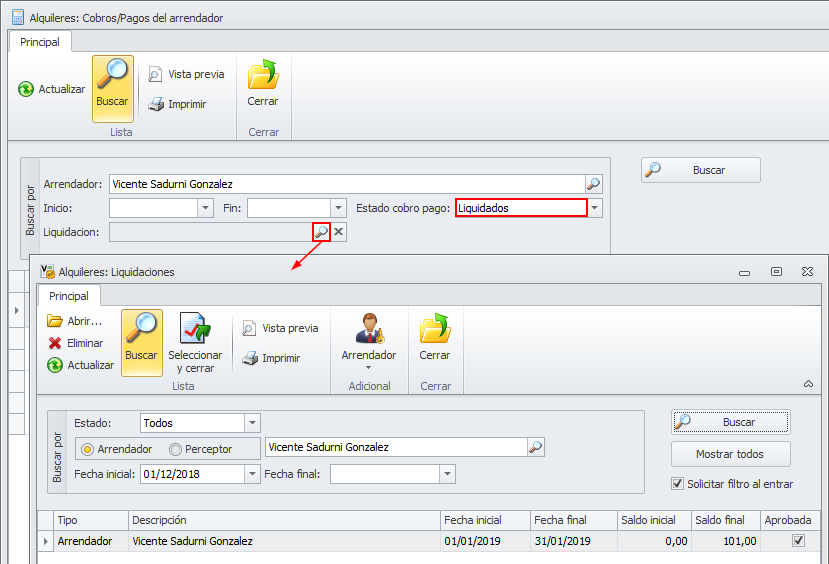This screenshot has height=564, width=829.
Task: Expand the Estado dropdown showing Todos
Action: pos(252,423)
